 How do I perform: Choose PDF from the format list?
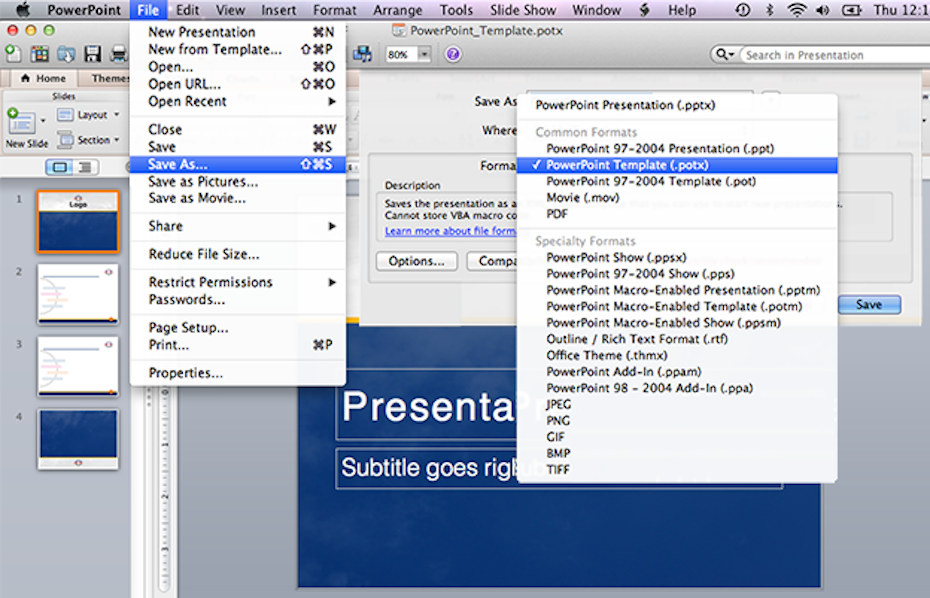(x=557, y=214)
